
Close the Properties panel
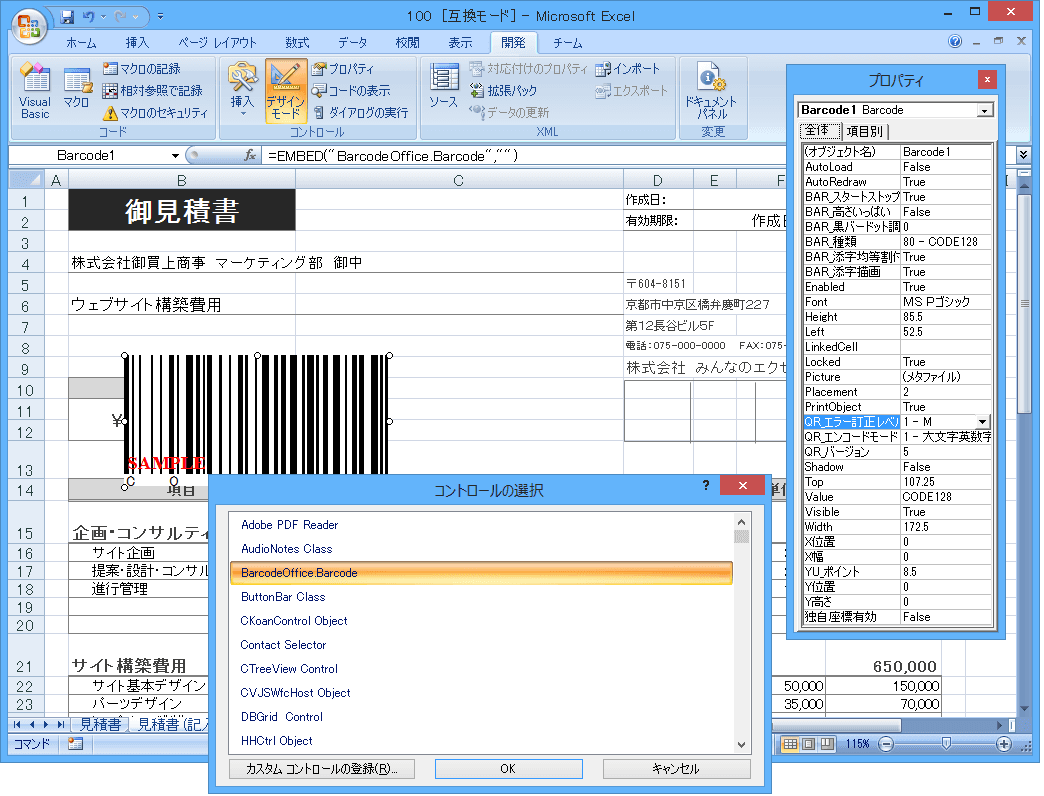[987, 80]
